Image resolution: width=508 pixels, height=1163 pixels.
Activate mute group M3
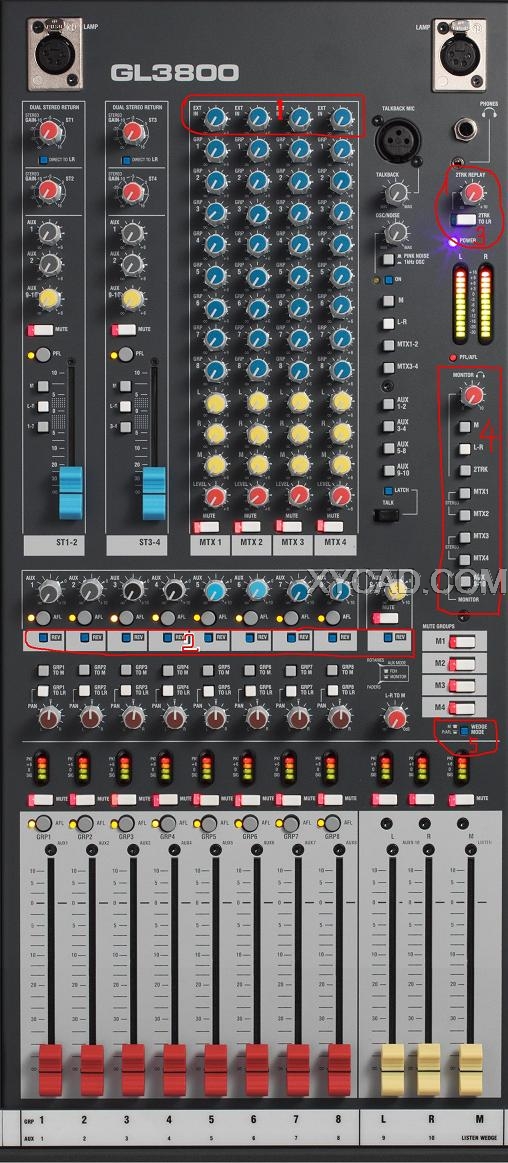click(x=461, y=685)
